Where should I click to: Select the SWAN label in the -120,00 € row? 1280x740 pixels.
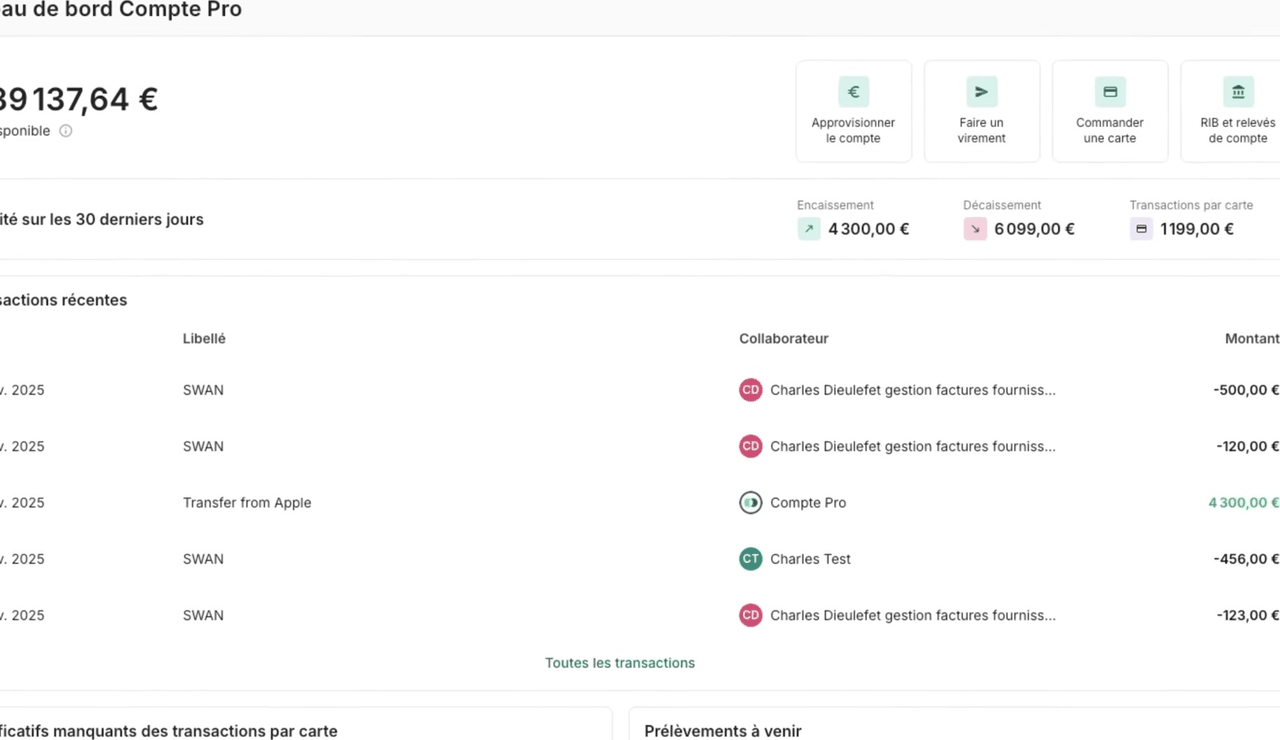pos(203,446)
